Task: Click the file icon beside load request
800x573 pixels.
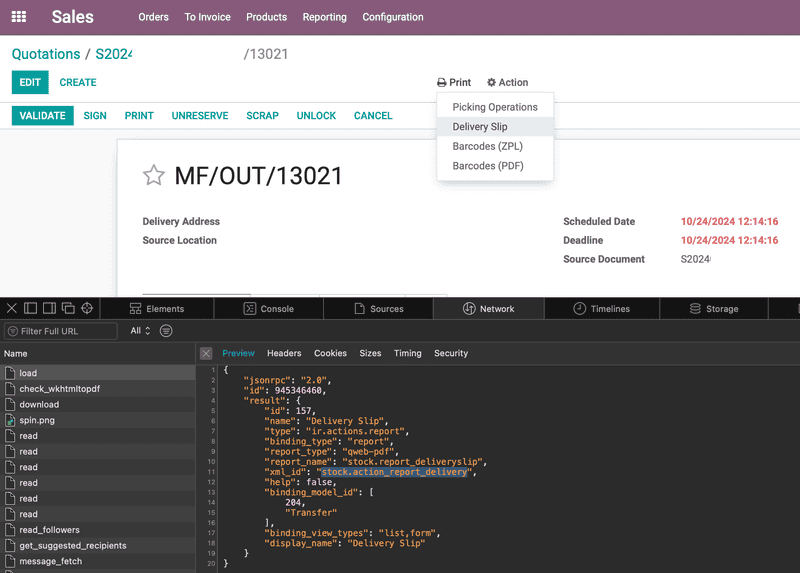Action: [10, 373]
